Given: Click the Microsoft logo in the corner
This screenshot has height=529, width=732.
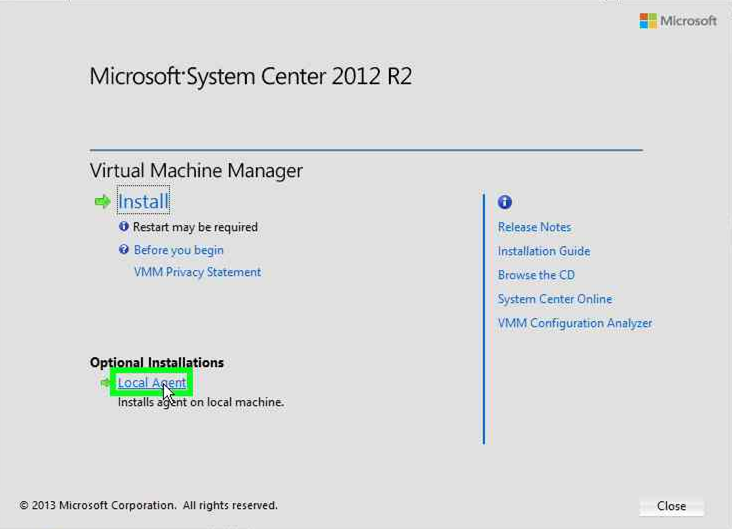Looking at the screenshot, I should coord(678,21).
